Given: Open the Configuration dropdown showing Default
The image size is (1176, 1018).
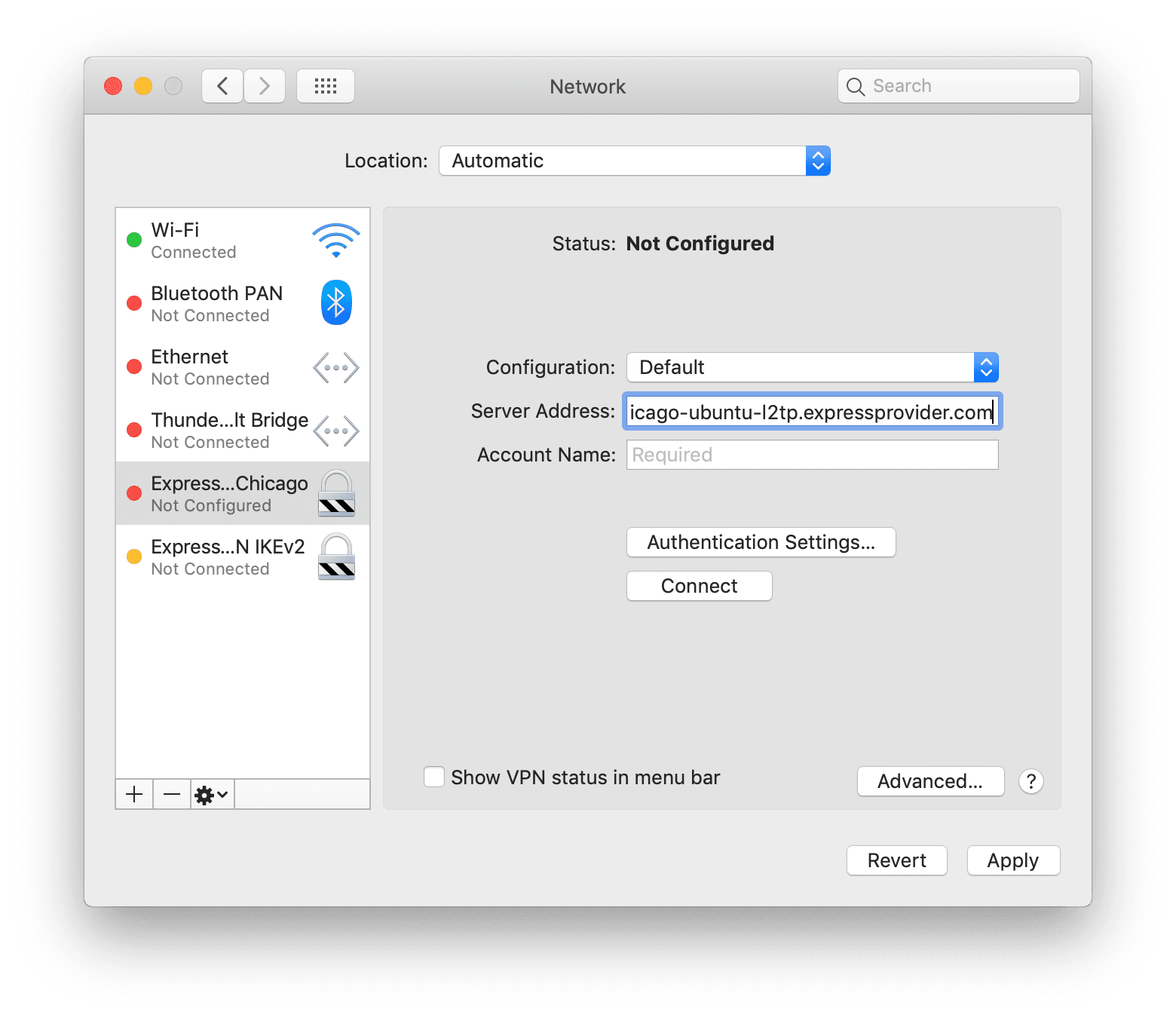Looking at the screenshot, I should (x=812, y=367).
